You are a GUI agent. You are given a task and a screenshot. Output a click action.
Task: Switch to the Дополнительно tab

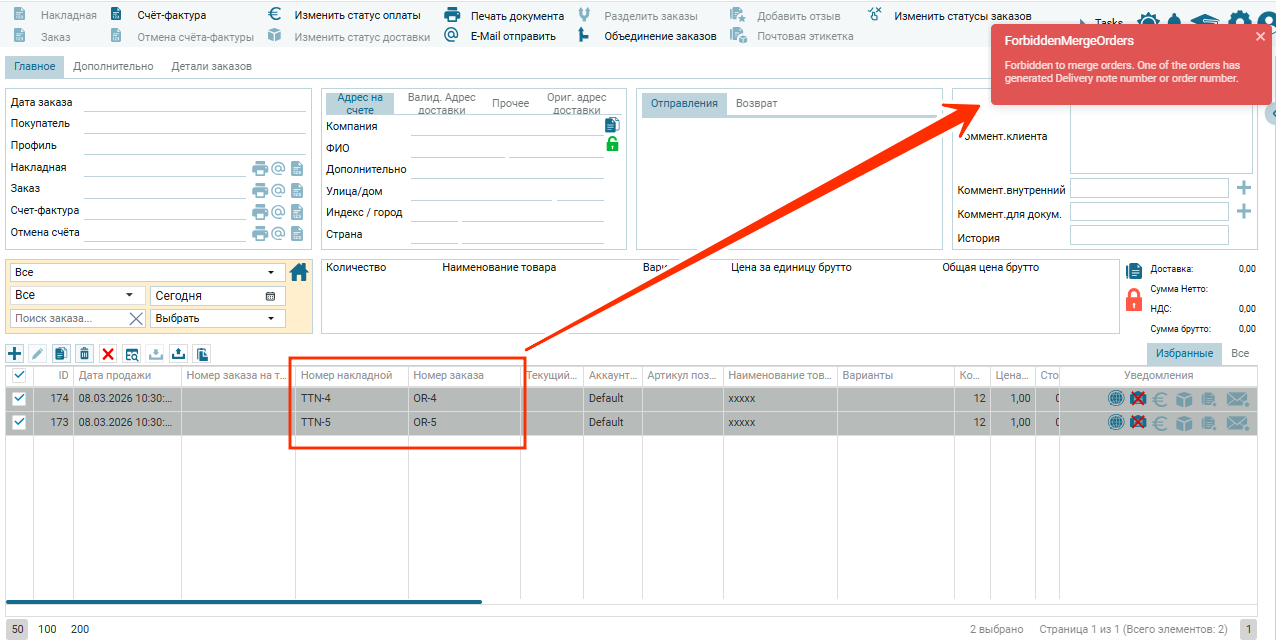coord(113,67)
